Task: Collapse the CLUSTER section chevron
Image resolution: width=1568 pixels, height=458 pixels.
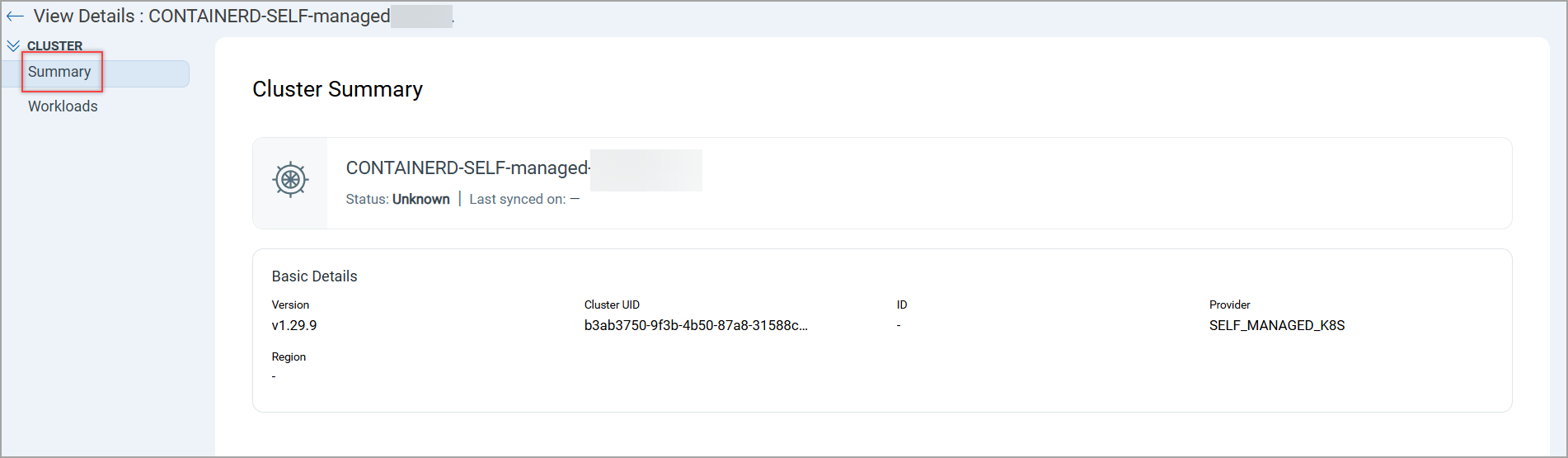Action: click(13, 46)
